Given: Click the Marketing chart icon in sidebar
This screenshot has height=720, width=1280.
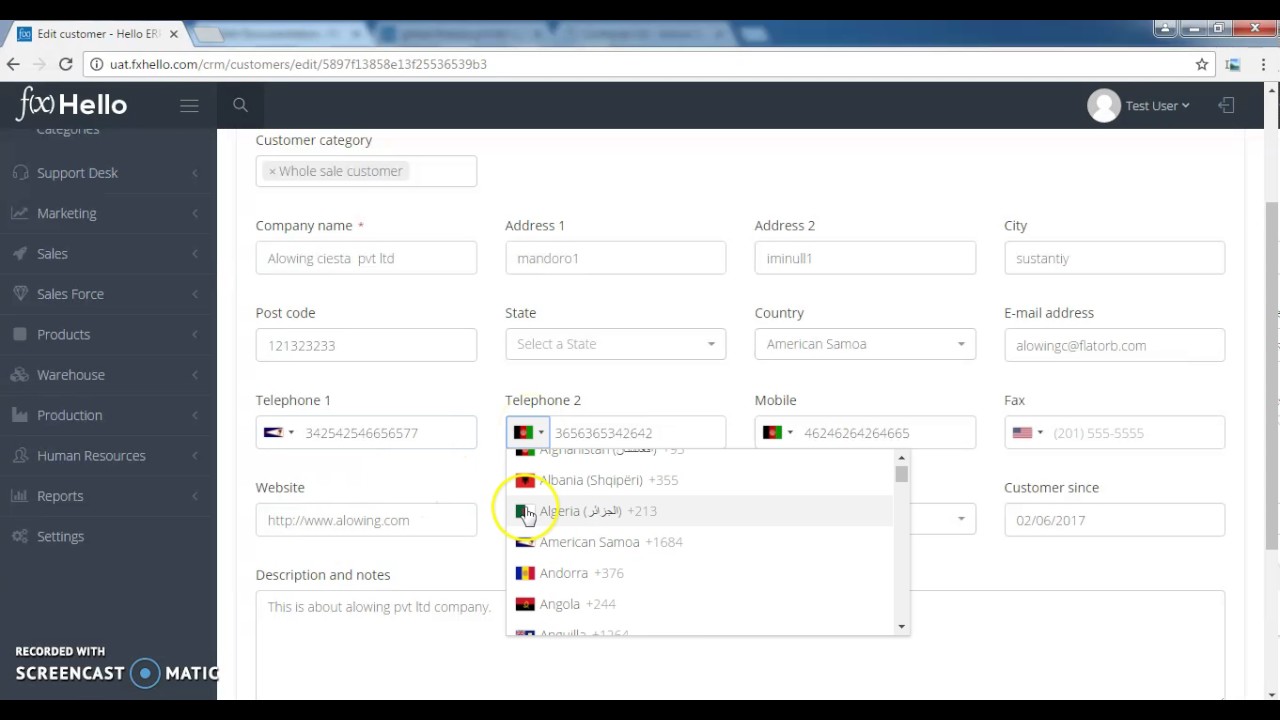Looking at the screenshot, I should click(x=20, y=213).
